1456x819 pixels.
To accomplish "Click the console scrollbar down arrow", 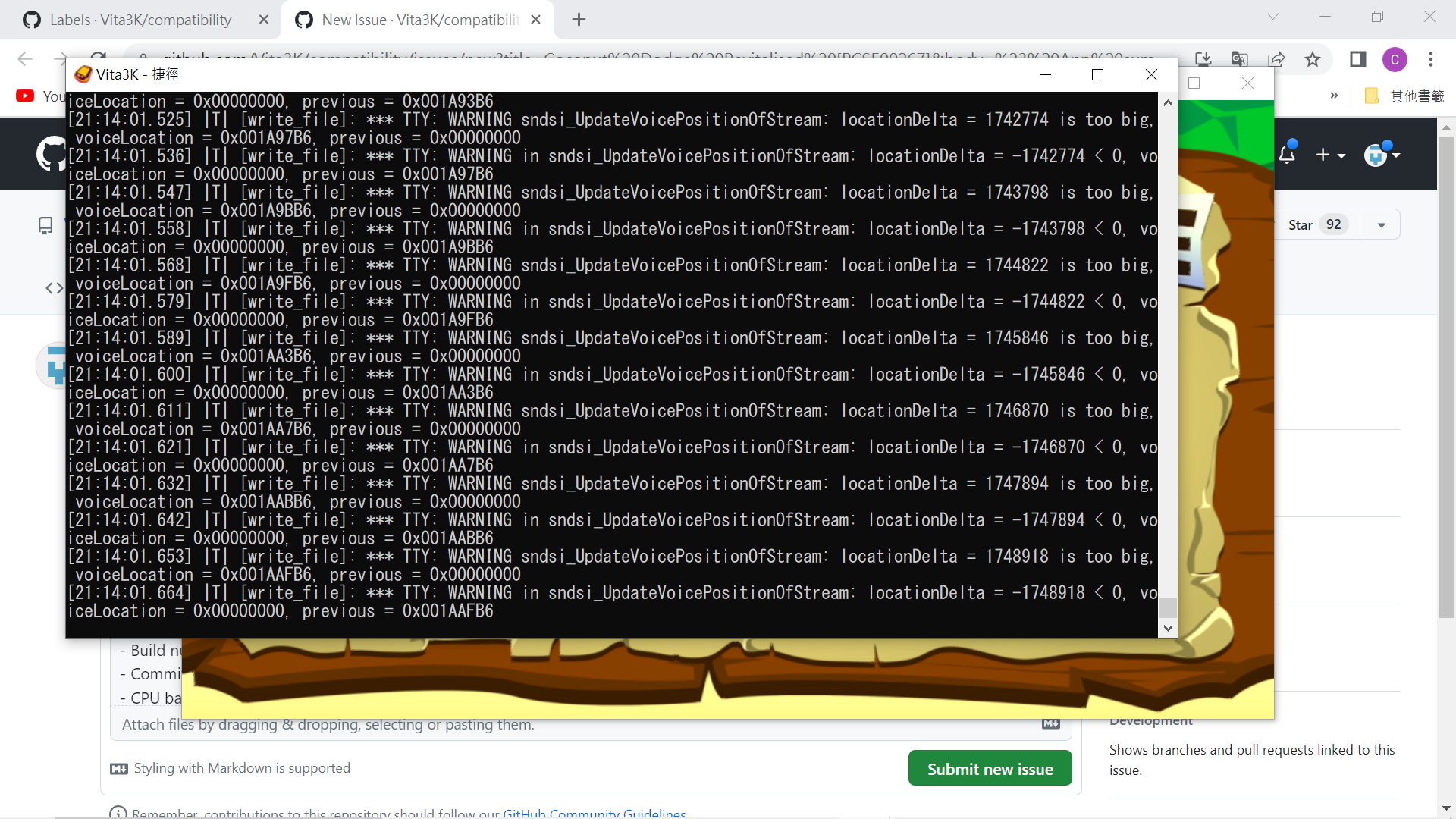I will click(1168, 628).
